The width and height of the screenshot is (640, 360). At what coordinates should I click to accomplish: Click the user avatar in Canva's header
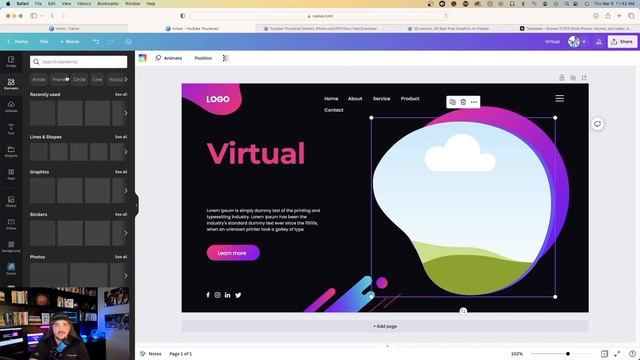pyautogui.click(x=574, y=42)
